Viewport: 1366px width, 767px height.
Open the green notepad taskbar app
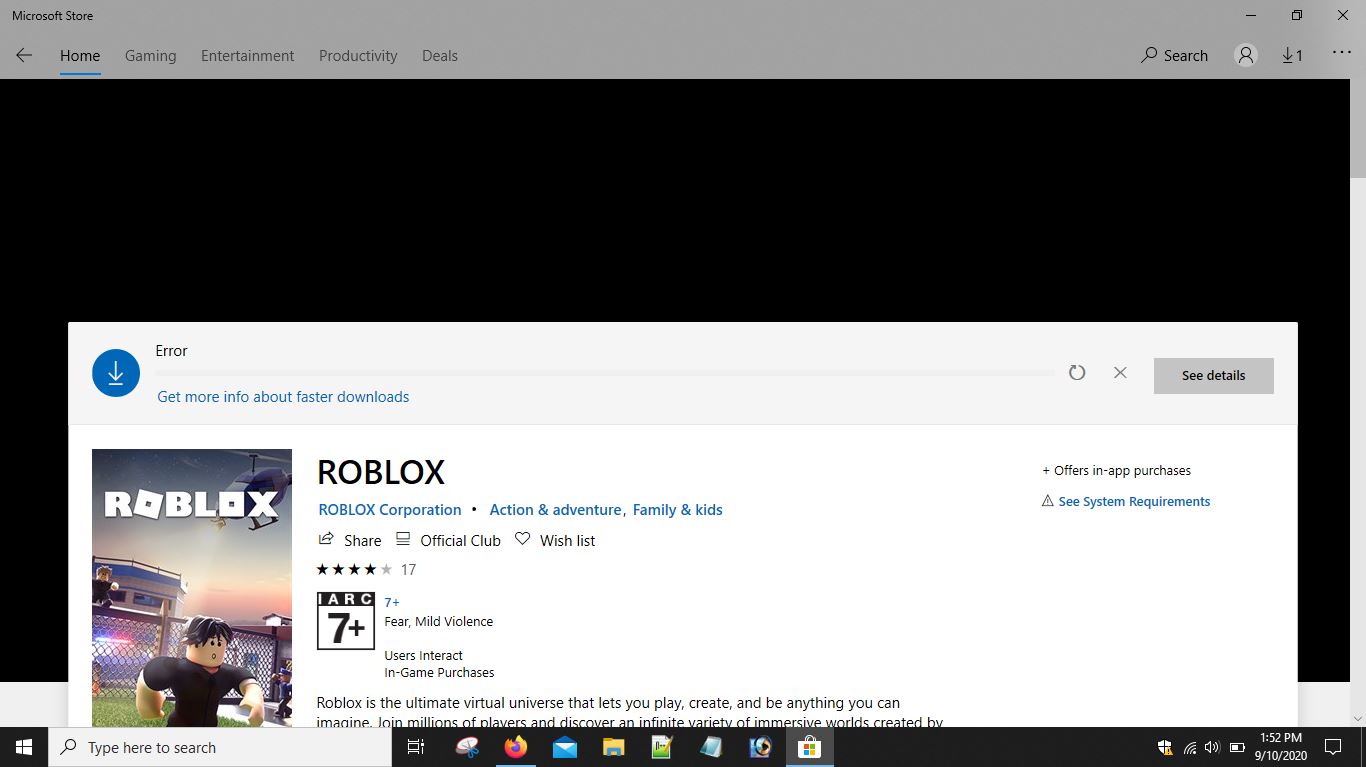pos(662,747)
